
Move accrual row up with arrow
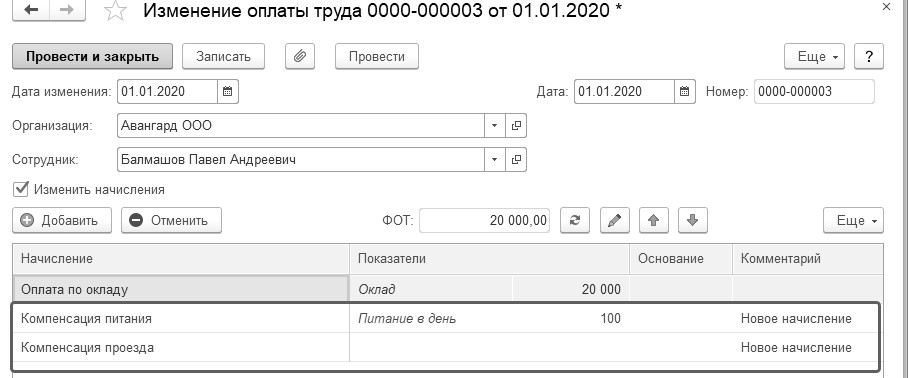pyautogui.click(x=654, y=220)
